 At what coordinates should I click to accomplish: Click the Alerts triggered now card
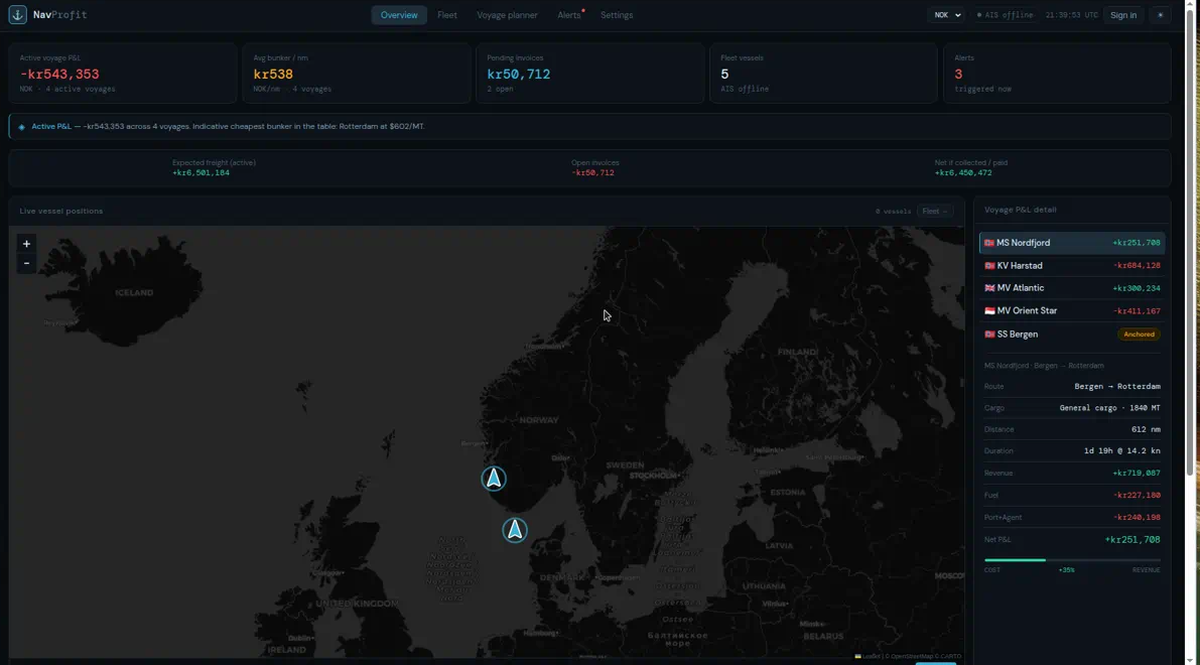click(x=1057, y=73)
